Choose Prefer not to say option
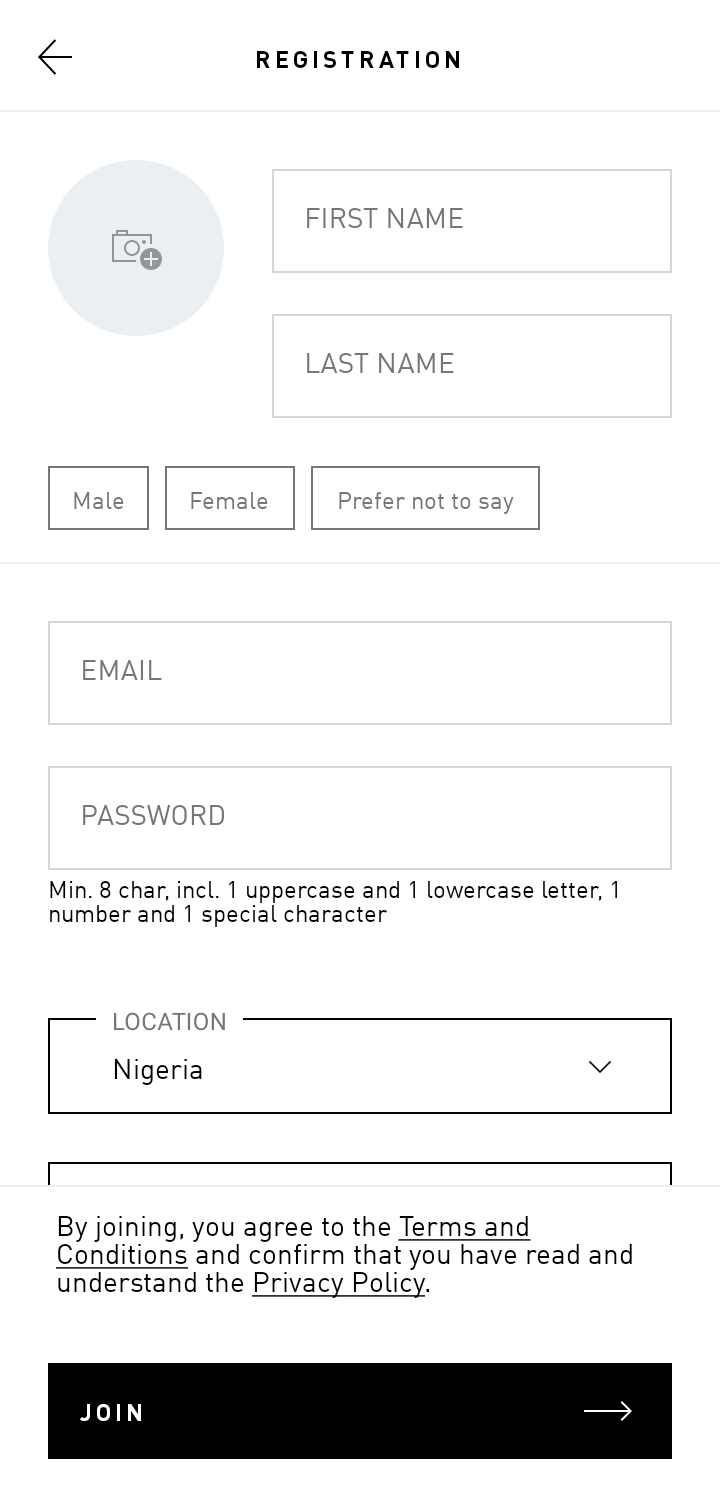 point(425,498)
